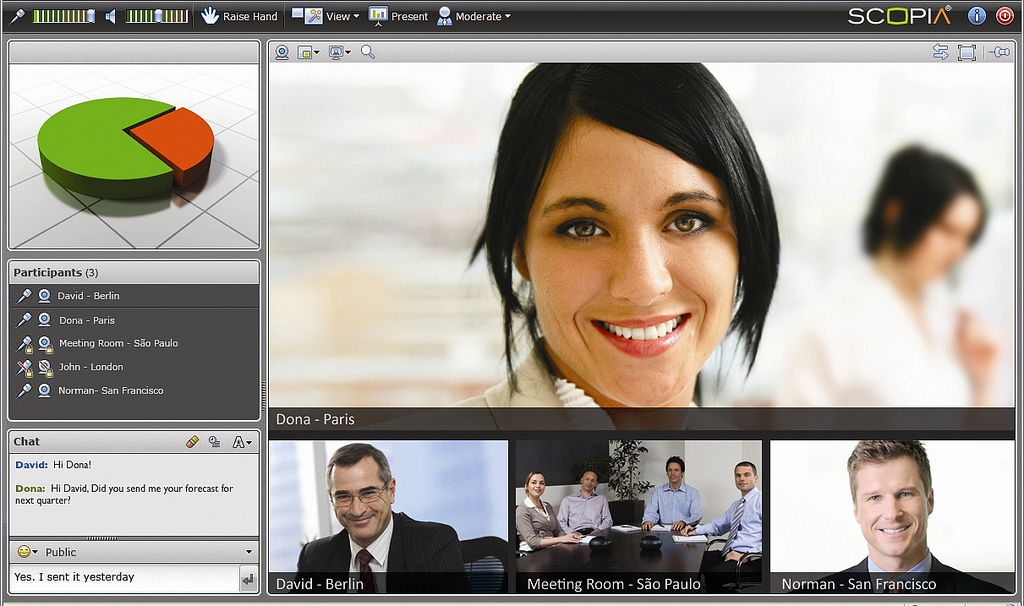The width and height of the screenshot is (1024, 606).
Task: Expand the Moderate dropdown
Action: (474, 16)
